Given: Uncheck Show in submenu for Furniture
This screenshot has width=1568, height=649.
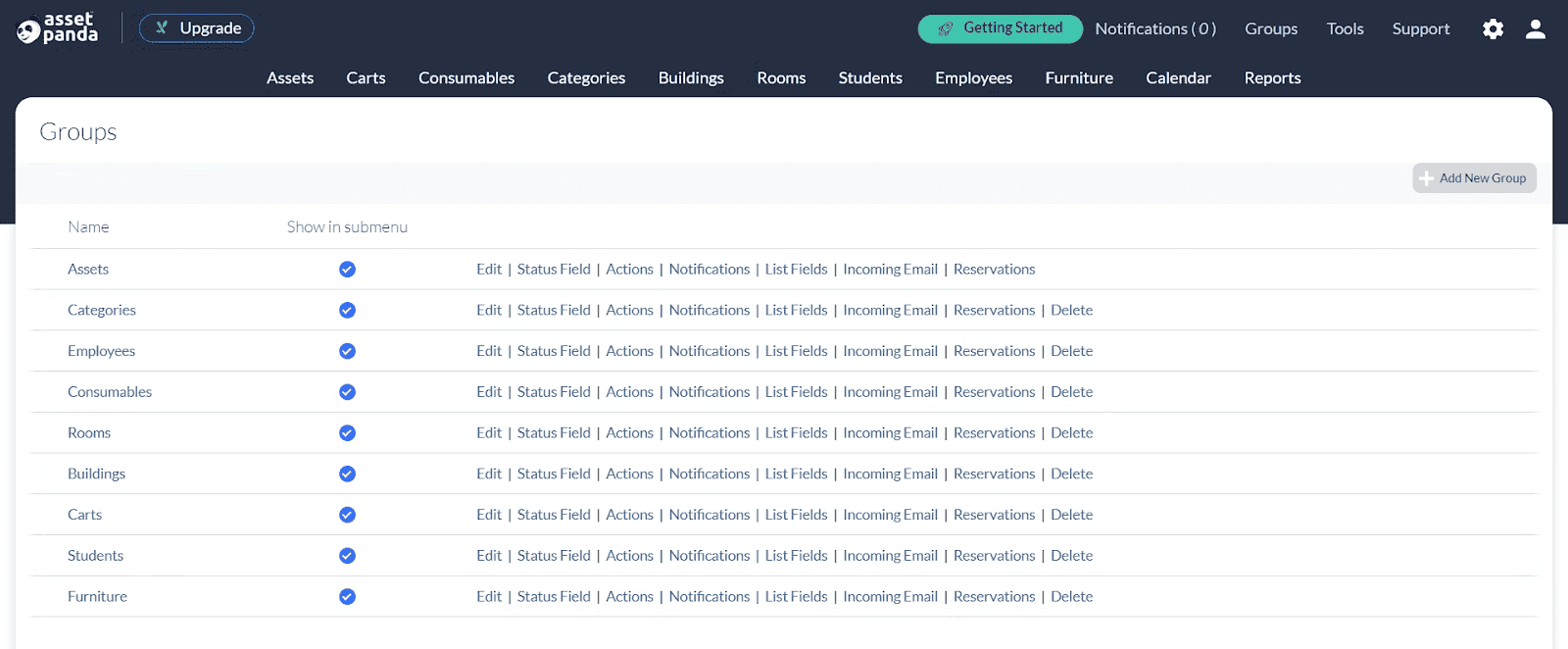Looking at the screenshot, I should pos(347,597).
